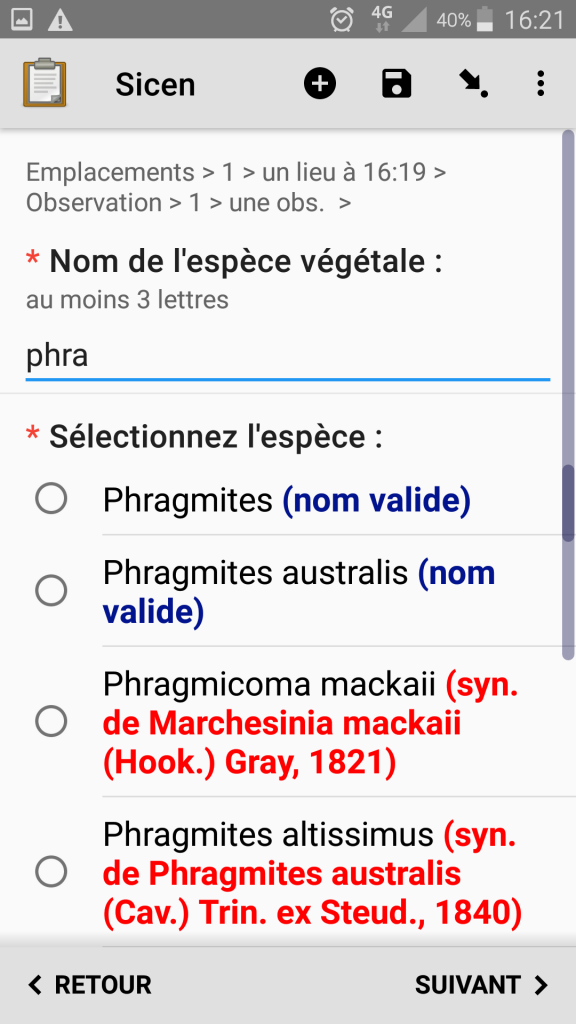Choose Phragmites altissimus radio option
The image size is (576, 1024).
[x=51, y=872]
